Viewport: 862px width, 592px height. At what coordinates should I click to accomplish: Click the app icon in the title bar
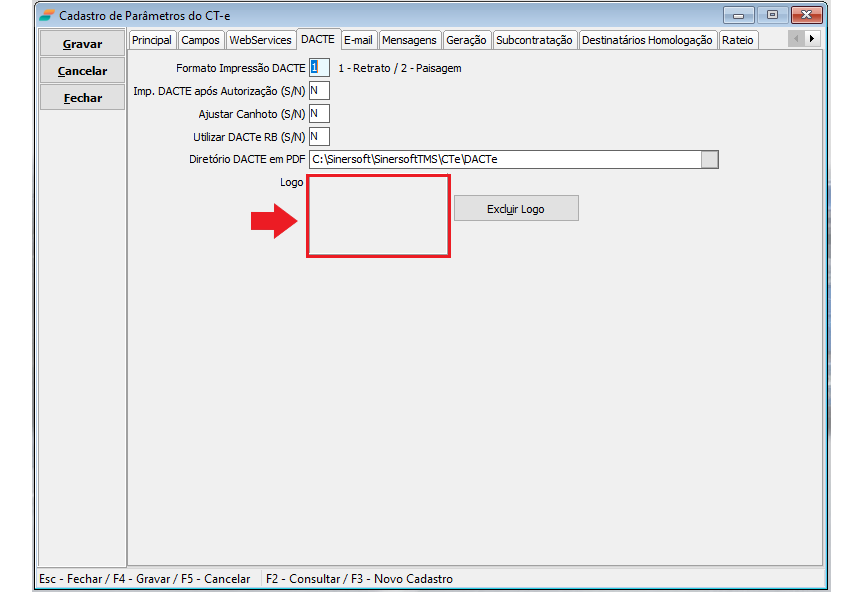coord(47,16)
